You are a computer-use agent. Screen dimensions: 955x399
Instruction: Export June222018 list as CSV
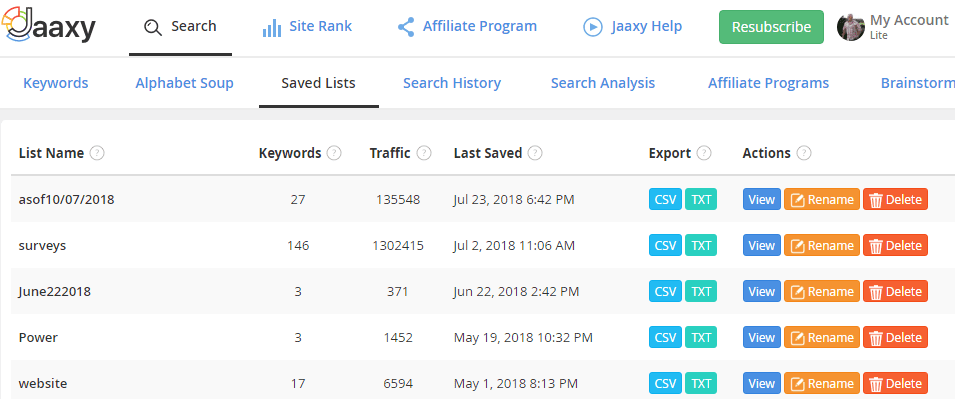[665, 291]
